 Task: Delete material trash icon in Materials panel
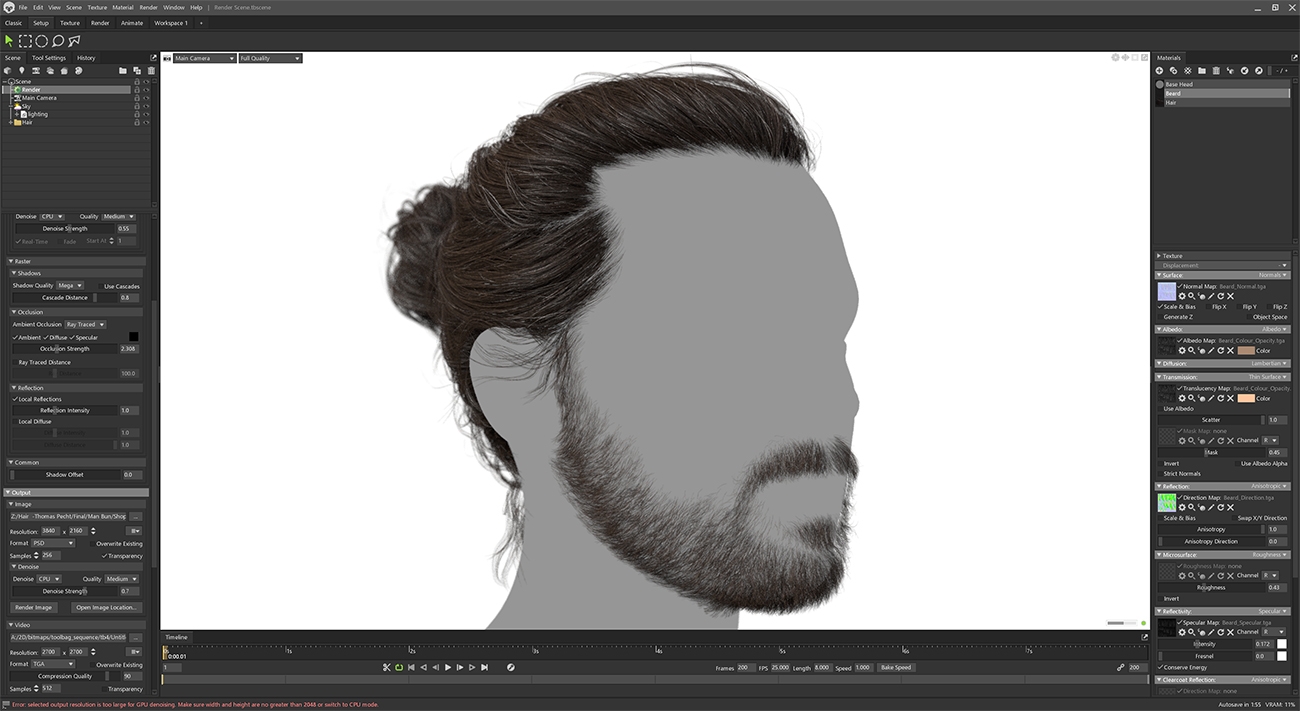(1216, 71)
